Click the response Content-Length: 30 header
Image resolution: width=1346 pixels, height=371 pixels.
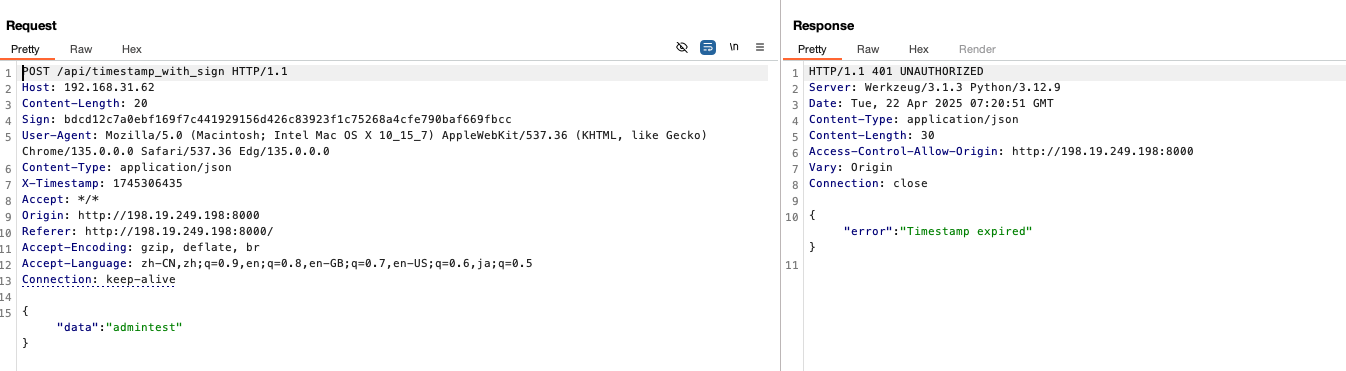[x=871, y=136]
